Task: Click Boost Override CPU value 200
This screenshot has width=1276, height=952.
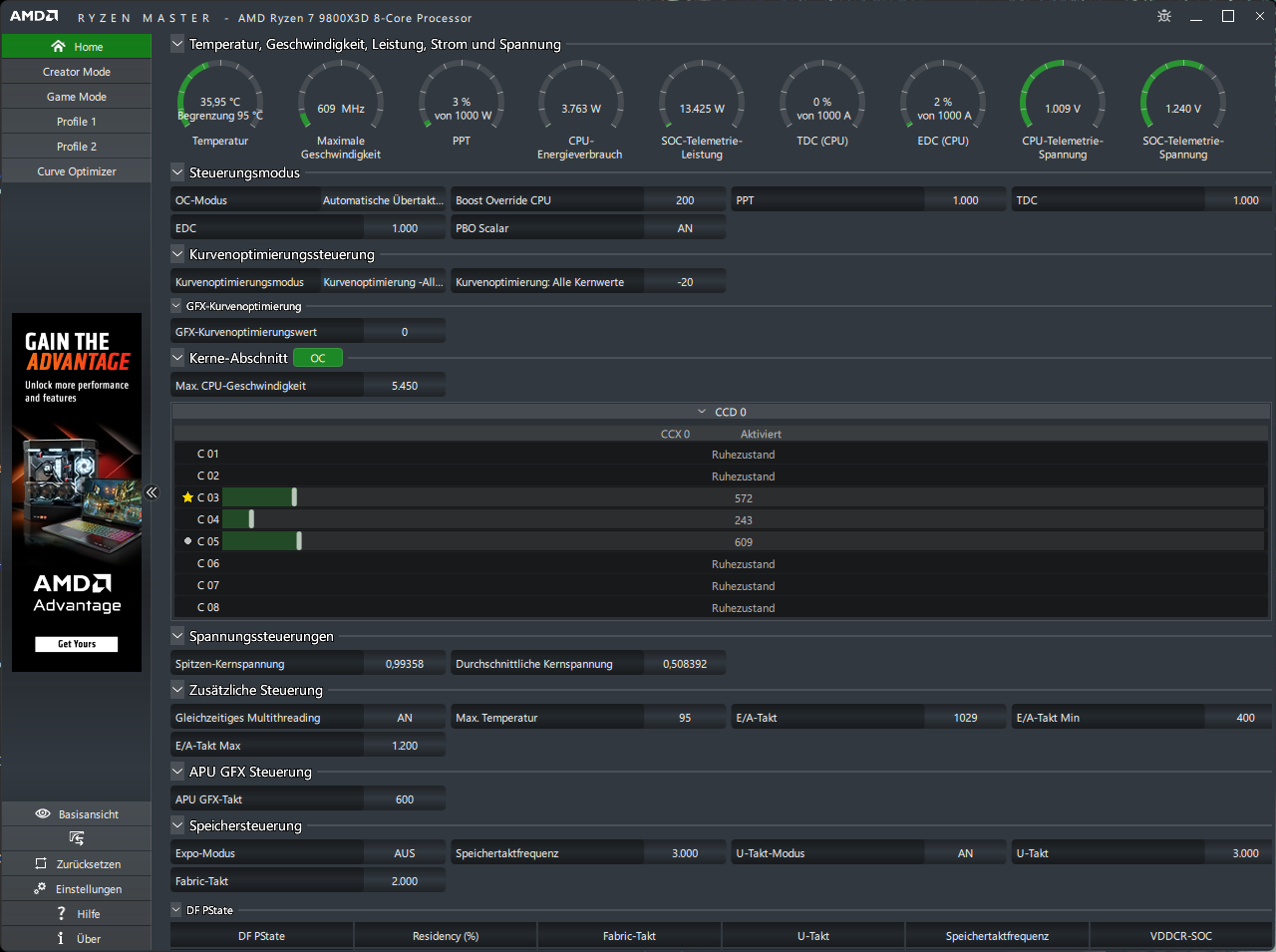Action: pos(685,200)
